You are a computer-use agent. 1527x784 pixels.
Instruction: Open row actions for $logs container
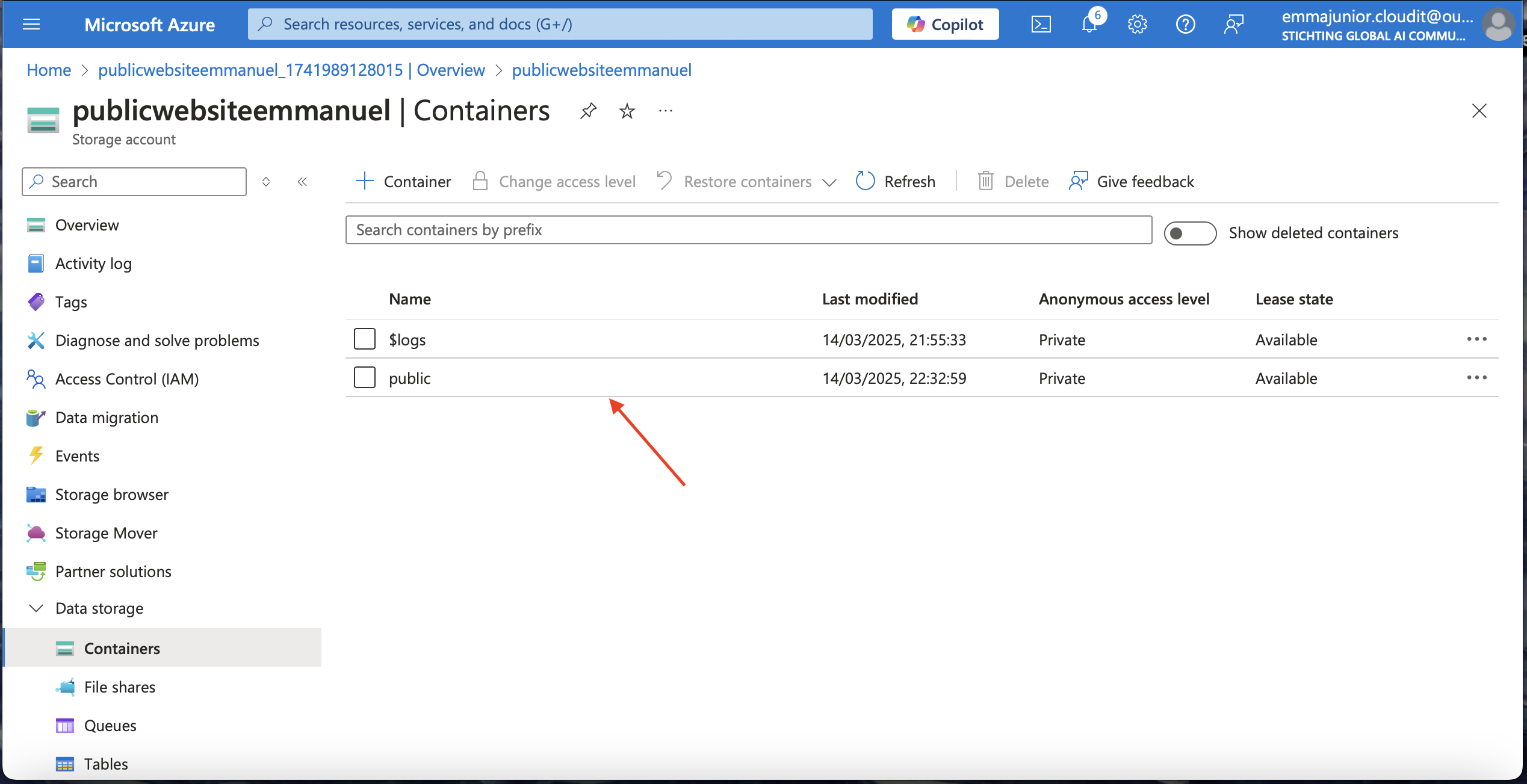tap(1476, 339)
